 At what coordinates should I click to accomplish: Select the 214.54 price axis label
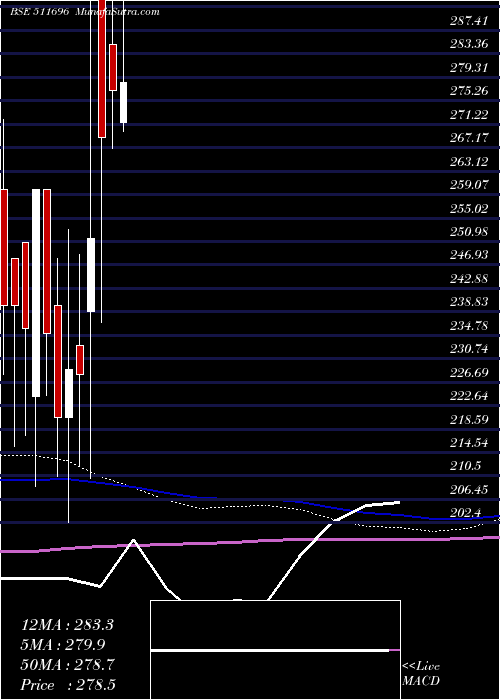point(468,443)
